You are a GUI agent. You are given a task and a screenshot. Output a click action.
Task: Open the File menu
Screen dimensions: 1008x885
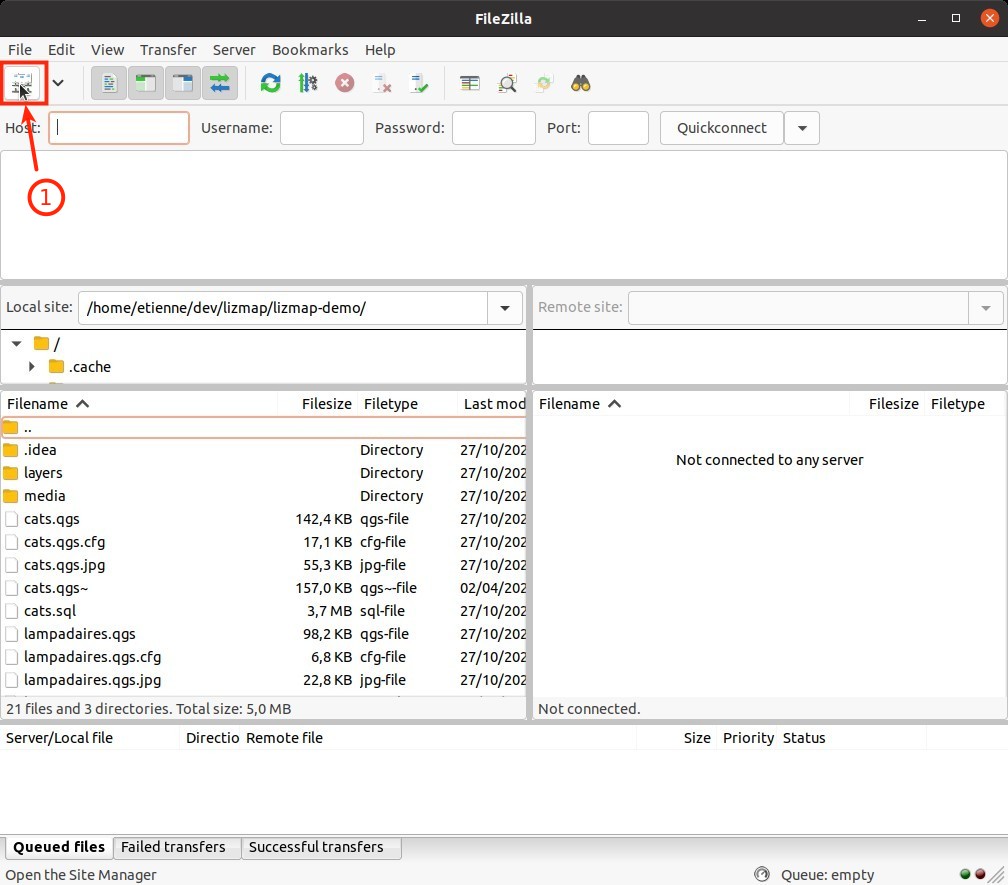(x=20, y=49)
